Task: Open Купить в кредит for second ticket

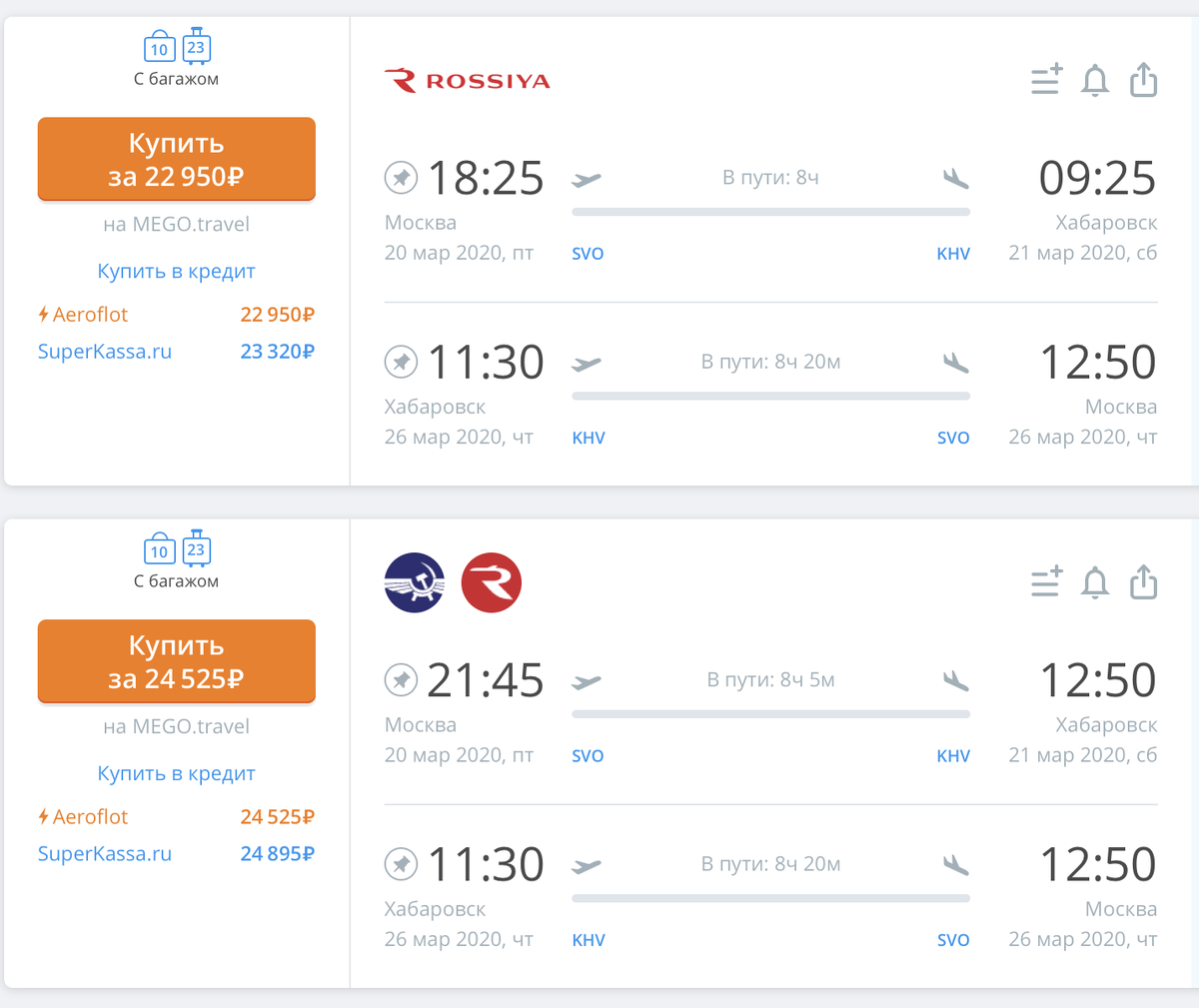Action: [176, 774]
